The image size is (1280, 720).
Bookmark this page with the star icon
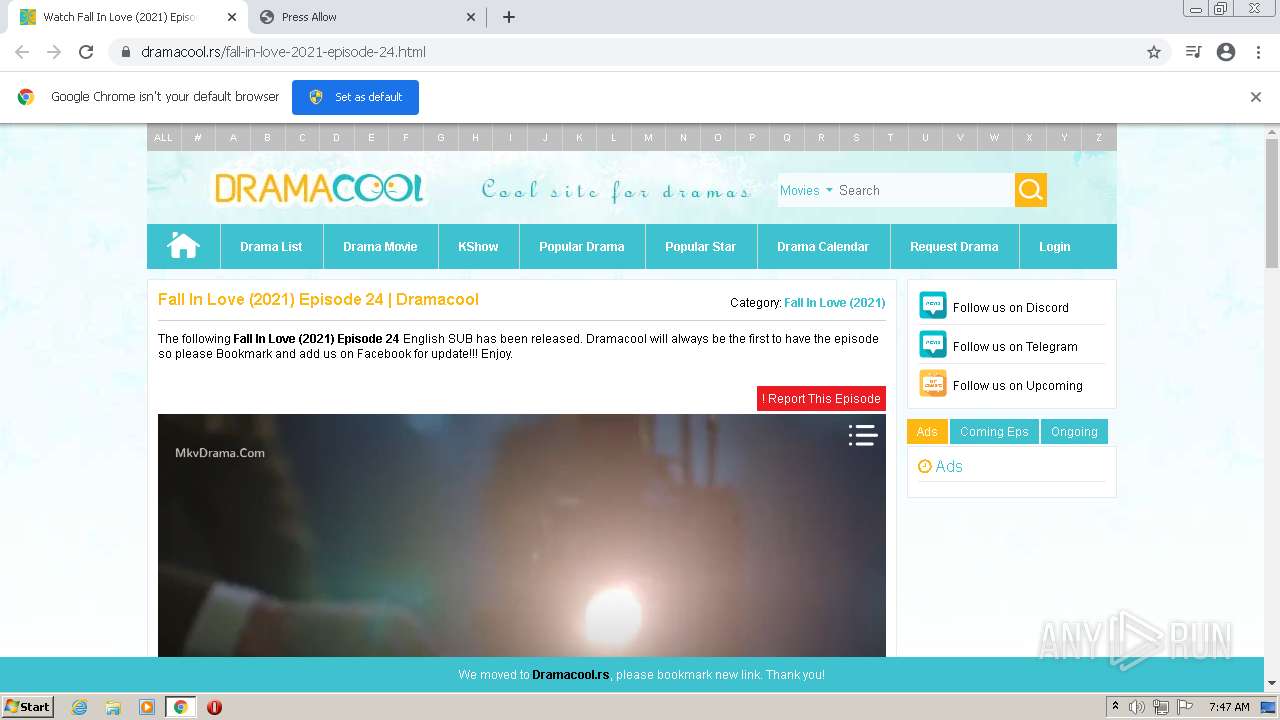1154,52
